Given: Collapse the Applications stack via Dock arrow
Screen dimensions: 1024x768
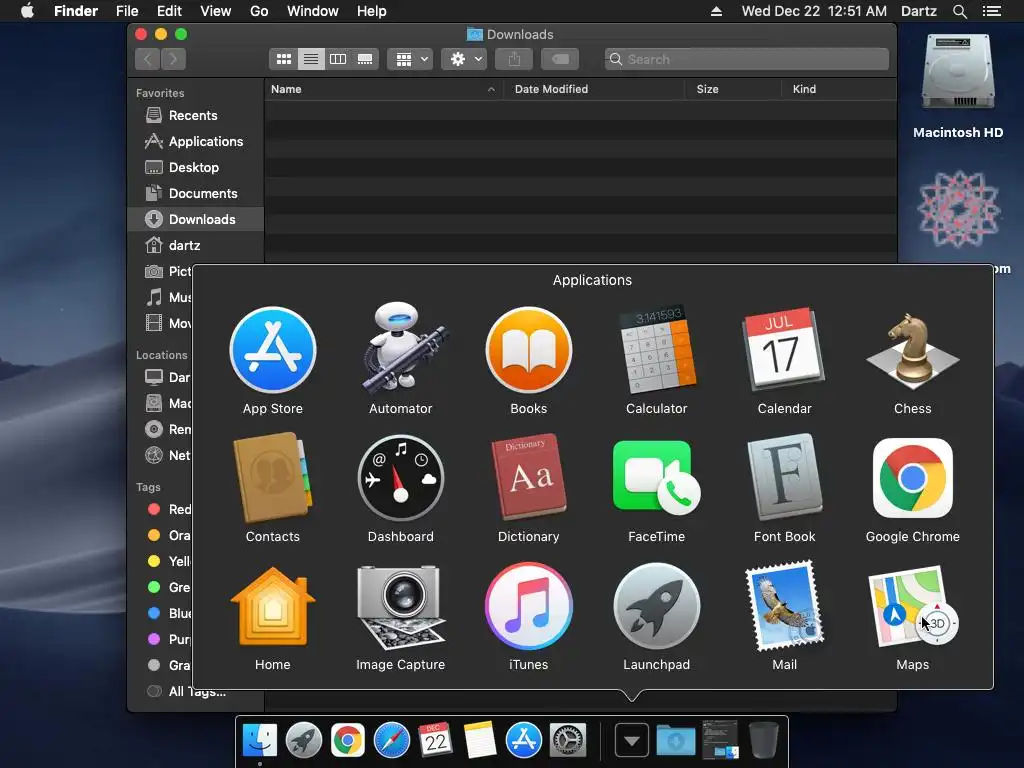Looking at the screenshot, I should pos(632,741).
